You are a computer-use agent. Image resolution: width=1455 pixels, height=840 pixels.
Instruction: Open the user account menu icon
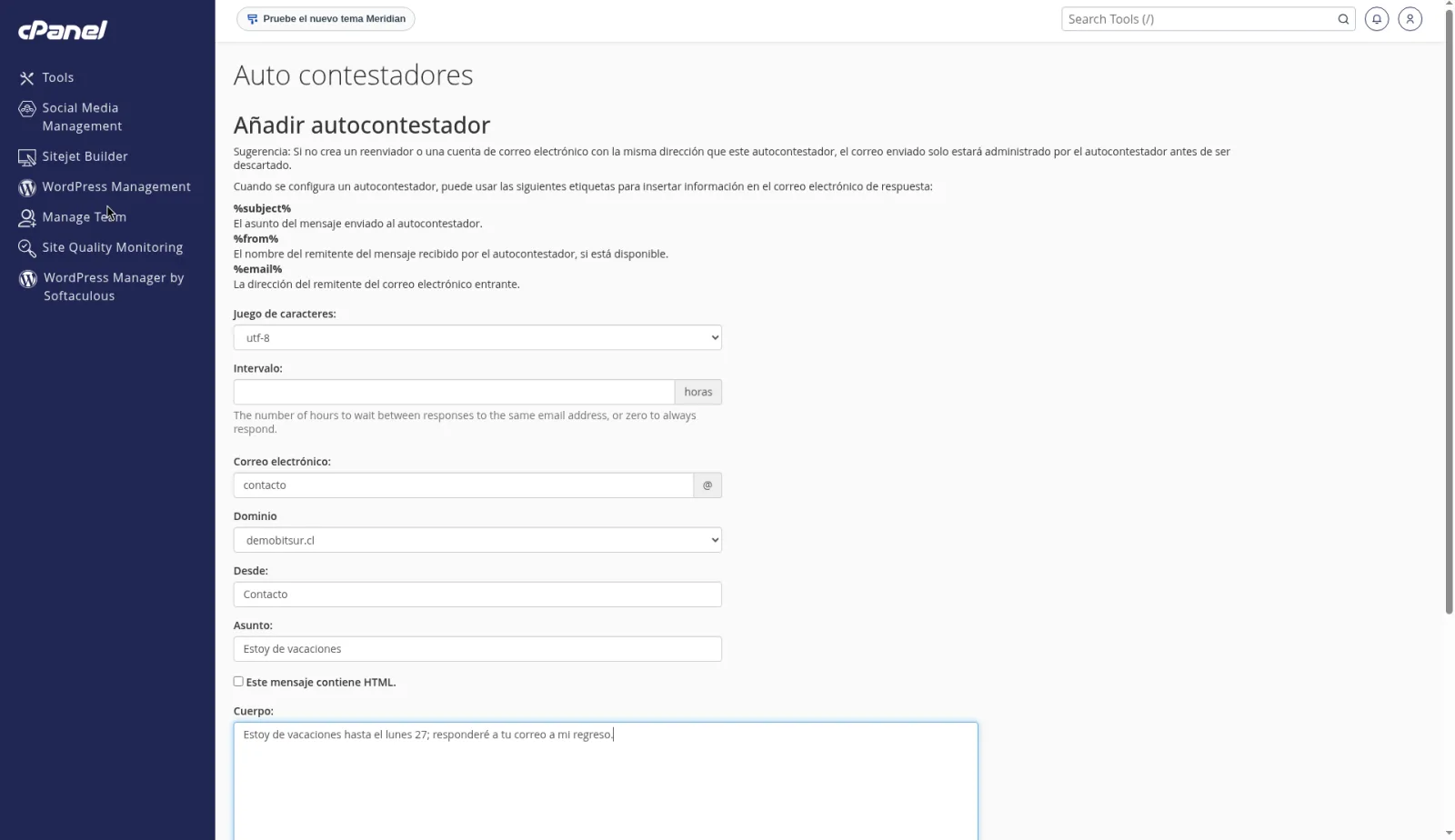[x=1410, y=19]
